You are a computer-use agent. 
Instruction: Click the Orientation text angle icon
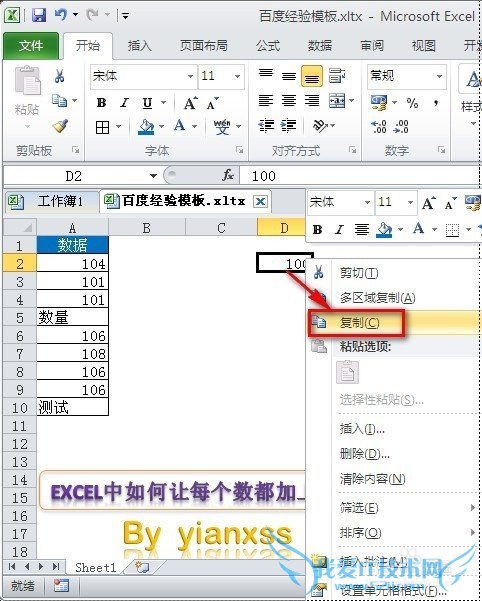(x=320, y=125)
